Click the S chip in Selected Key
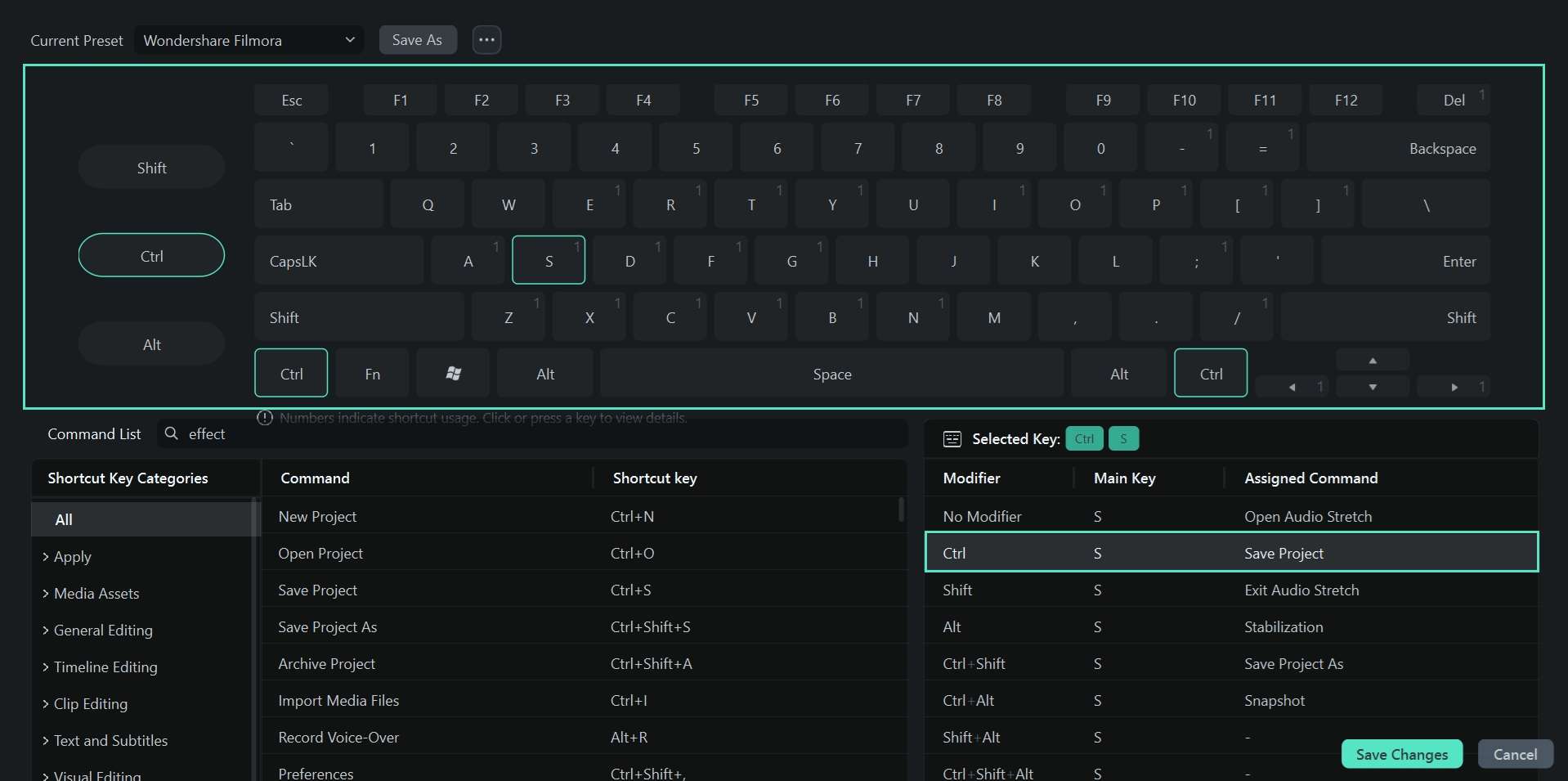 (1123, 438)
